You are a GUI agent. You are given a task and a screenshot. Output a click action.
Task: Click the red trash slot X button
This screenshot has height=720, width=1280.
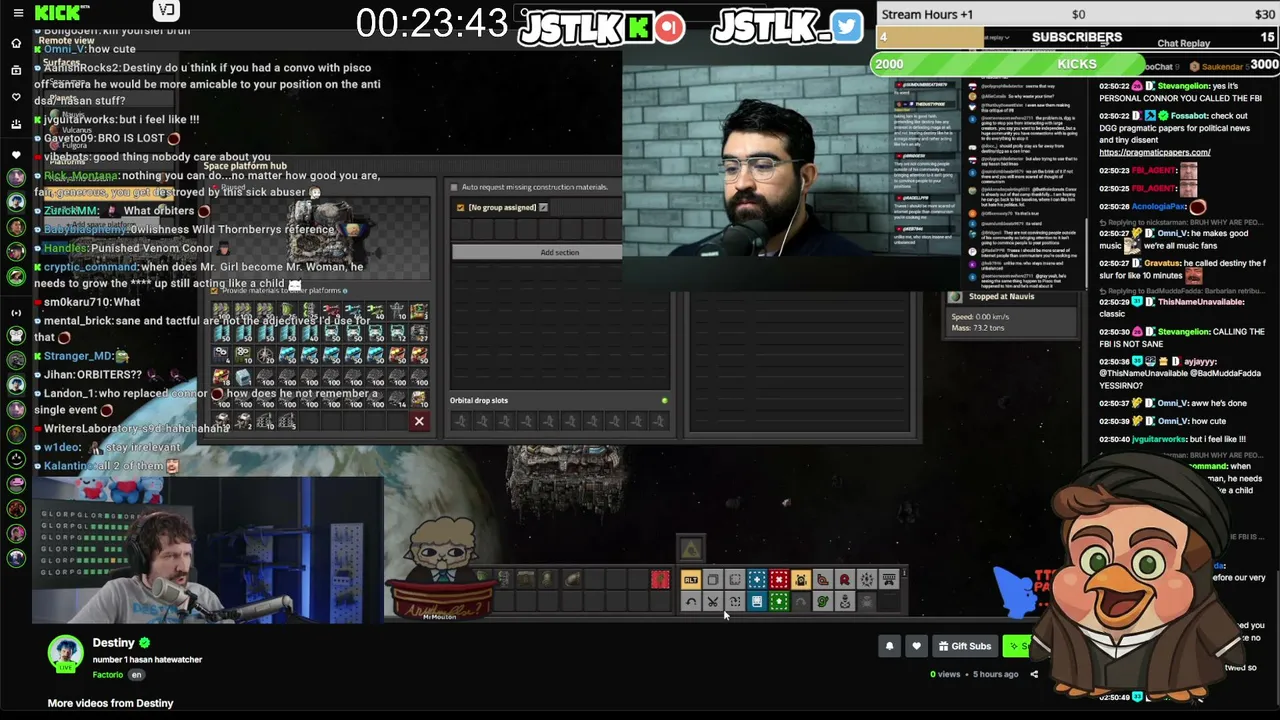tap(419, 422)
